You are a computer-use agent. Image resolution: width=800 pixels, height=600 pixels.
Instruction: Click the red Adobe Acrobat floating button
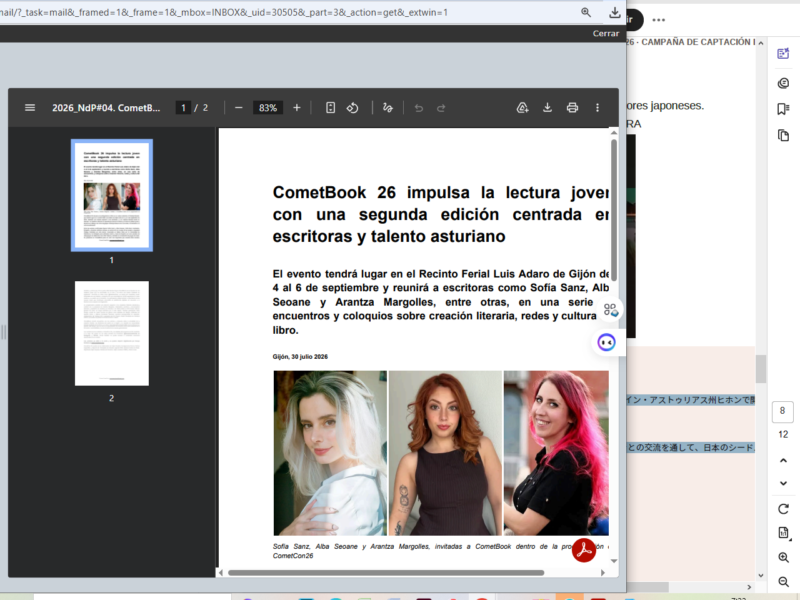pyautogui.click(x=584, y=550)
